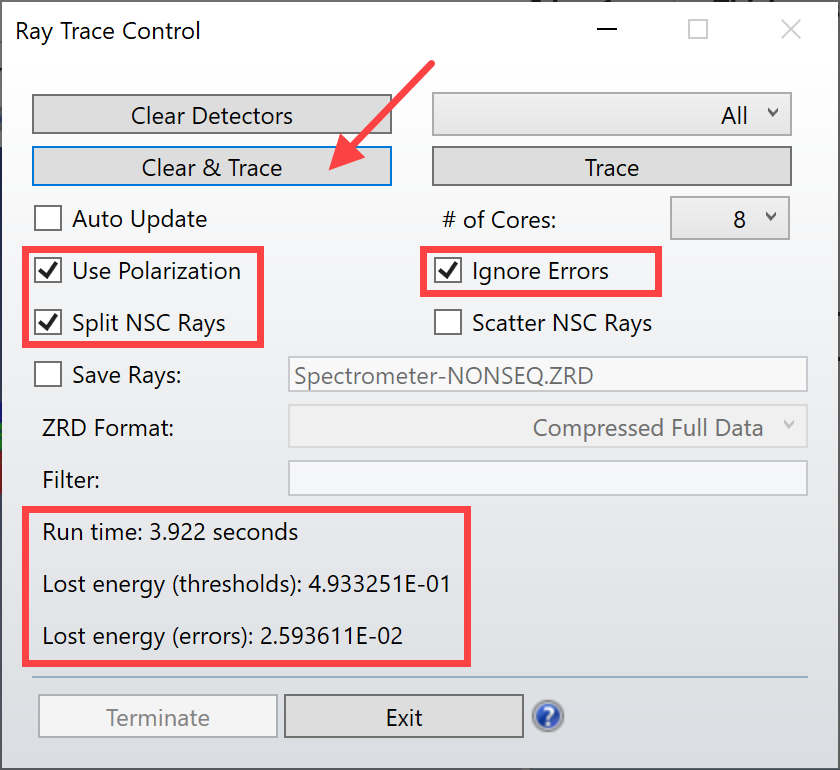Expand the number of Cores dropdown
This screenshot has height=770, width=840.
tap(730, 218)
